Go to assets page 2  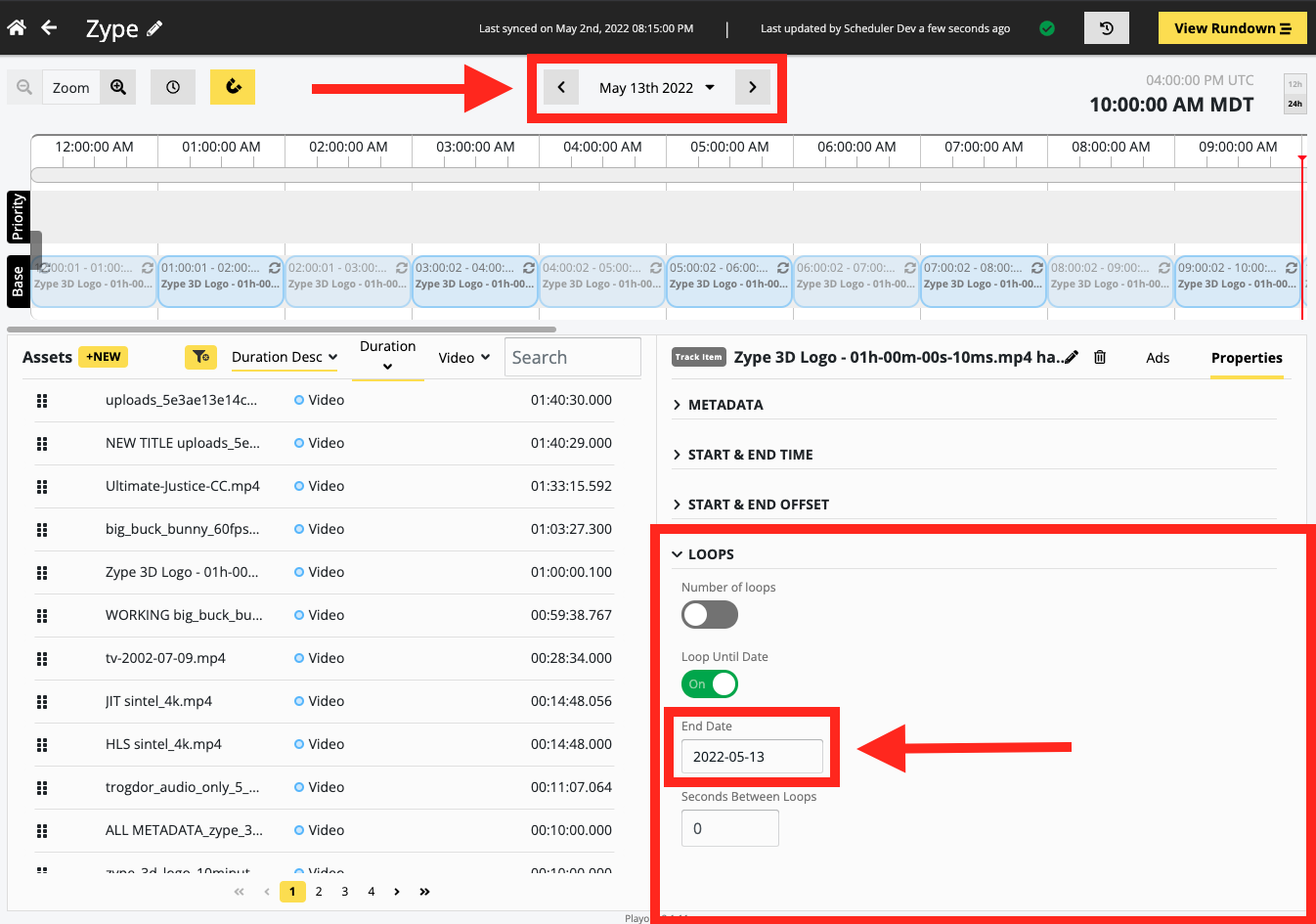click(x=319, y=892)
